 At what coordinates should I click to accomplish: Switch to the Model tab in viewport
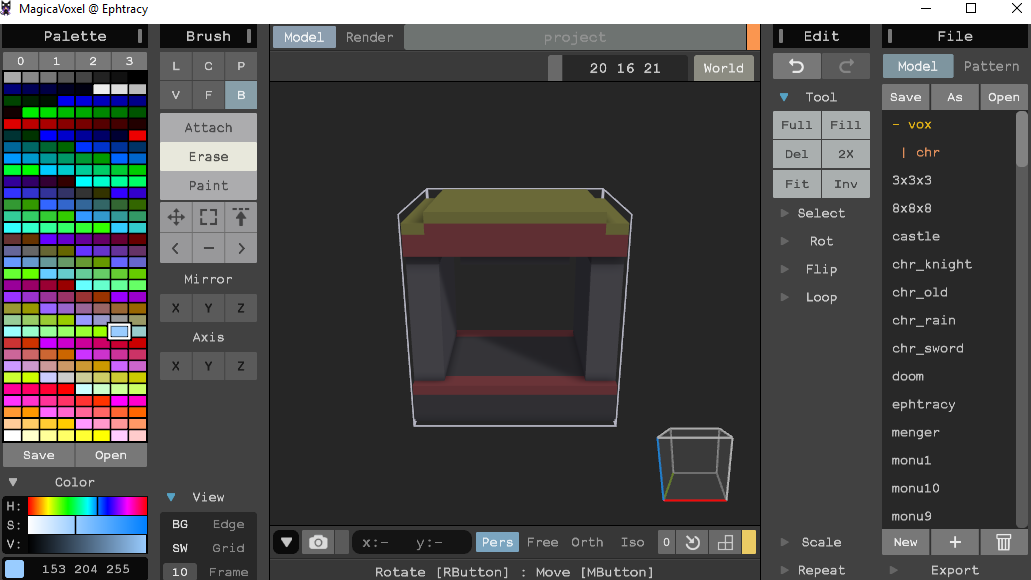click(304, 37)
